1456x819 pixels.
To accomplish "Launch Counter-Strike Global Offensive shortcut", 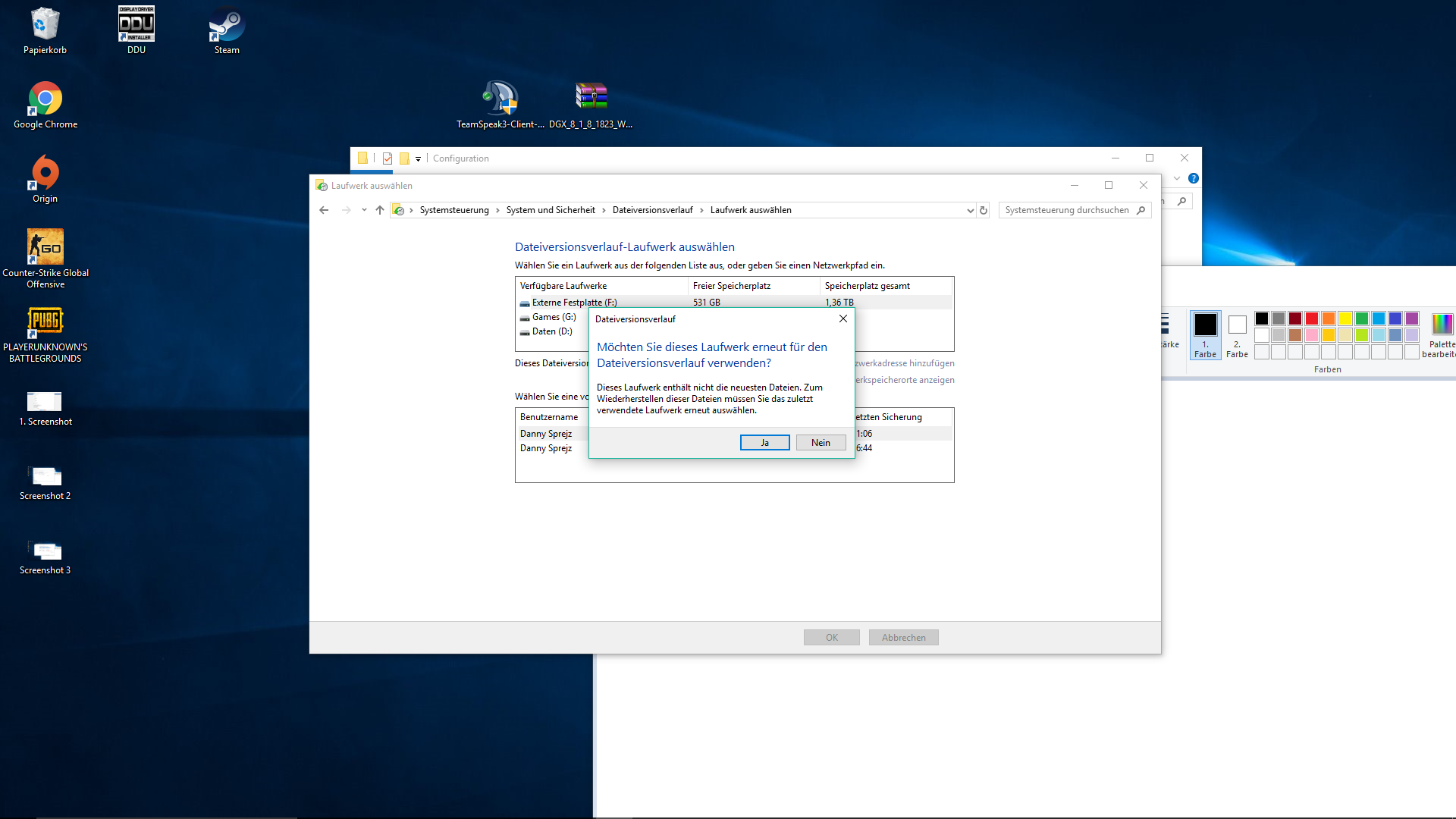I will click(x=45, y=259).
